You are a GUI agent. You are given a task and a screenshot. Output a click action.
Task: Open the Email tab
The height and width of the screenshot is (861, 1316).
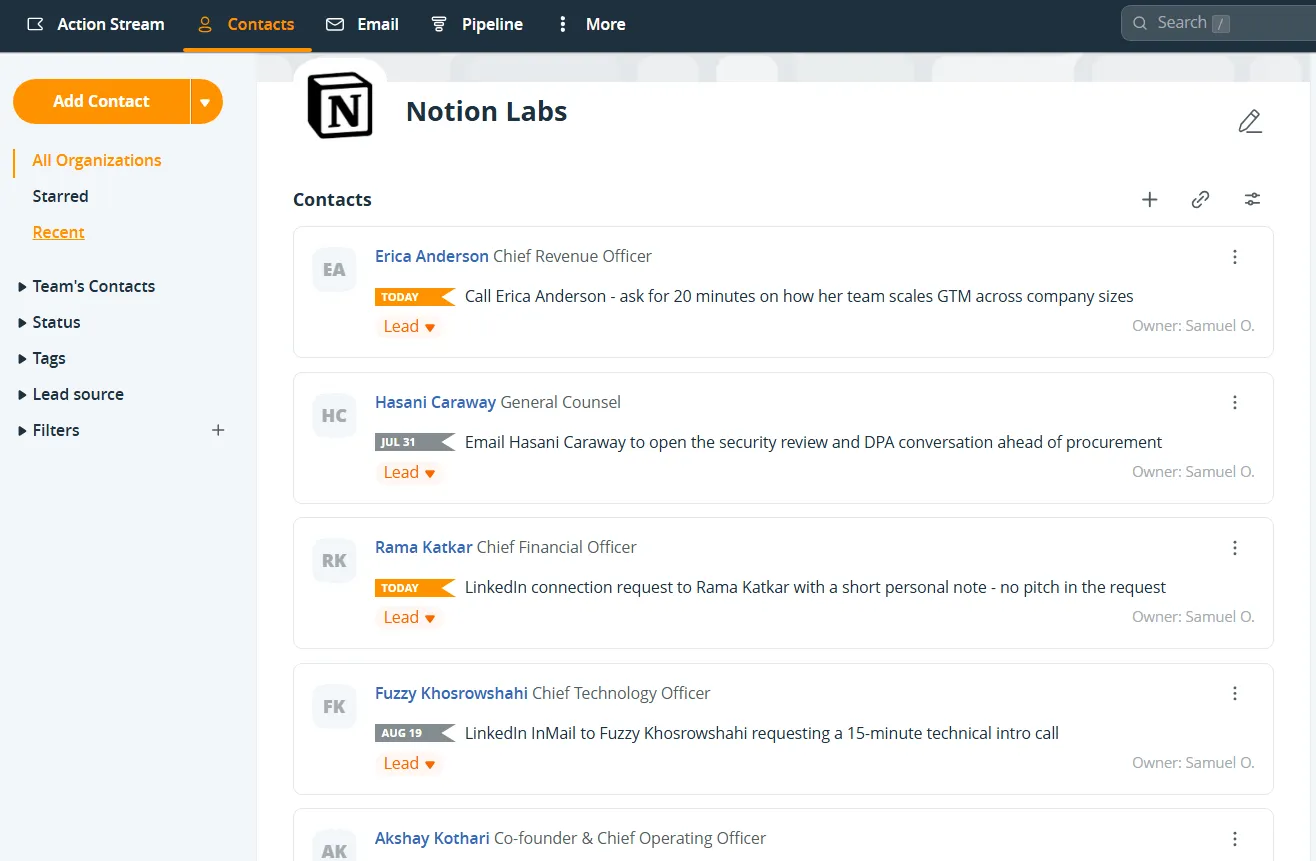(362, 24)
